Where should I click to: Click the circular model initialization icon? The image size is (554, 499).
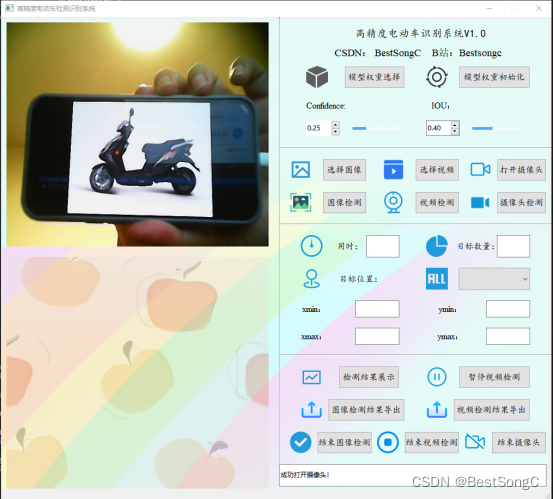tap(437, 77)
